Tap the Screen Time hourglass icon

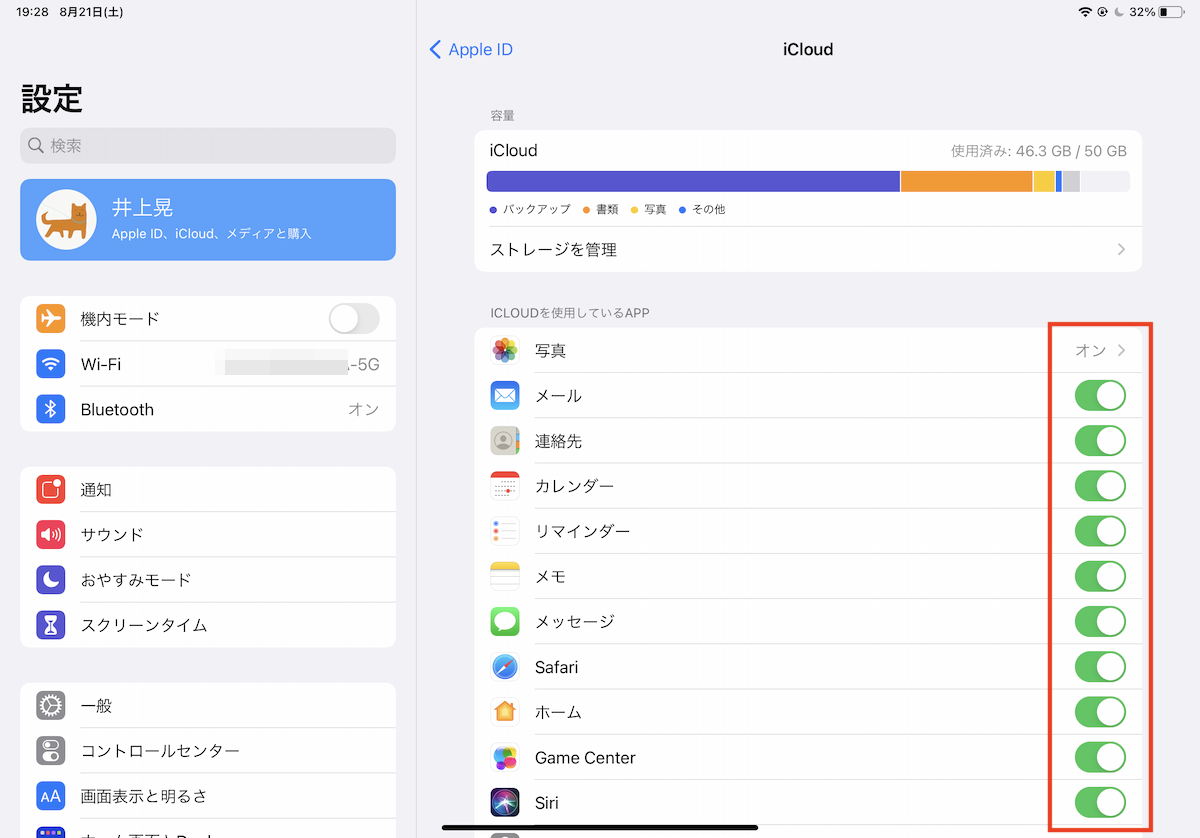pyautogui.click(x=51, y=625)
